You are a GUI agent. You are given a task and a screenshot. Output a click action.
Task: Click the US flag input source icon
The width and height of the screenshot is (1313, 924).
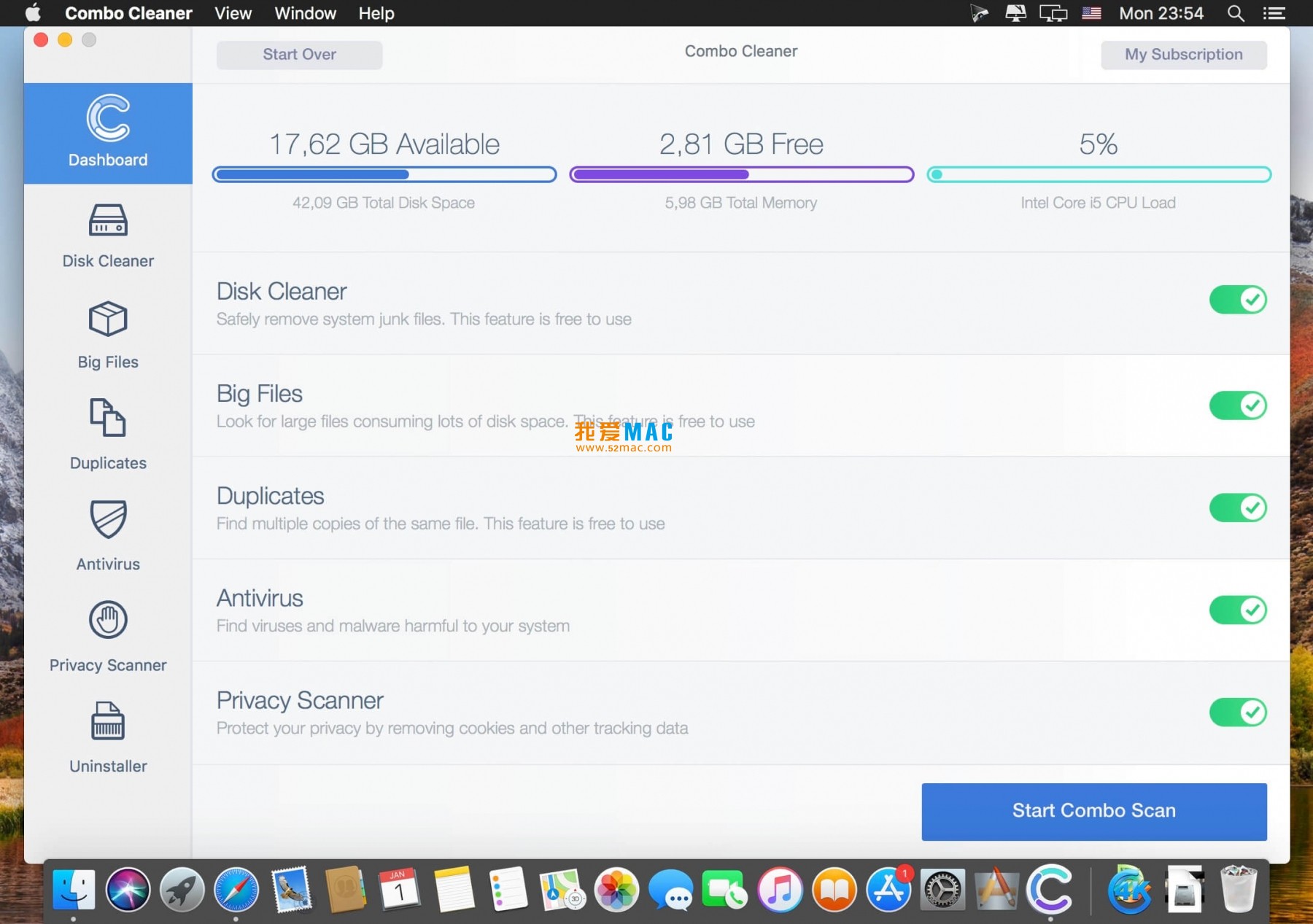pyautogui.click(x=1091, y=13)
